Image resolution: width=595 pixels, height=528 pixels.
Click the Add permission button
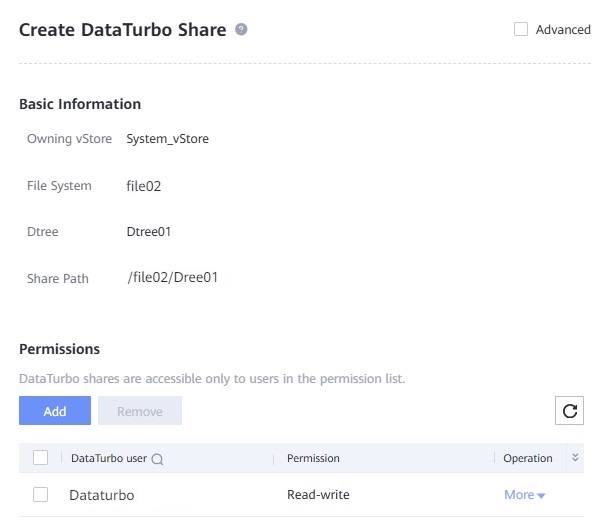[x=55, y=411]
